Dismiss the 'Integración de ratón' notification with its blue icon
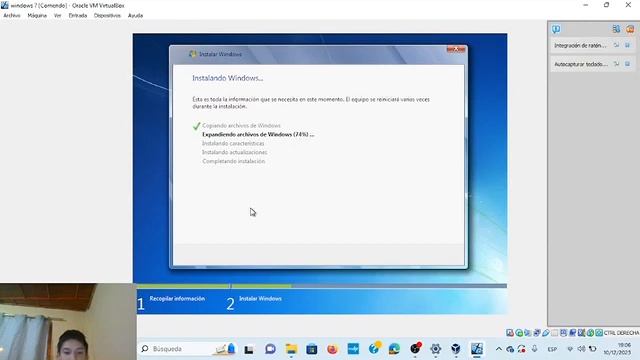This screenshot has width=640, height=360. (x=628, y=45)
